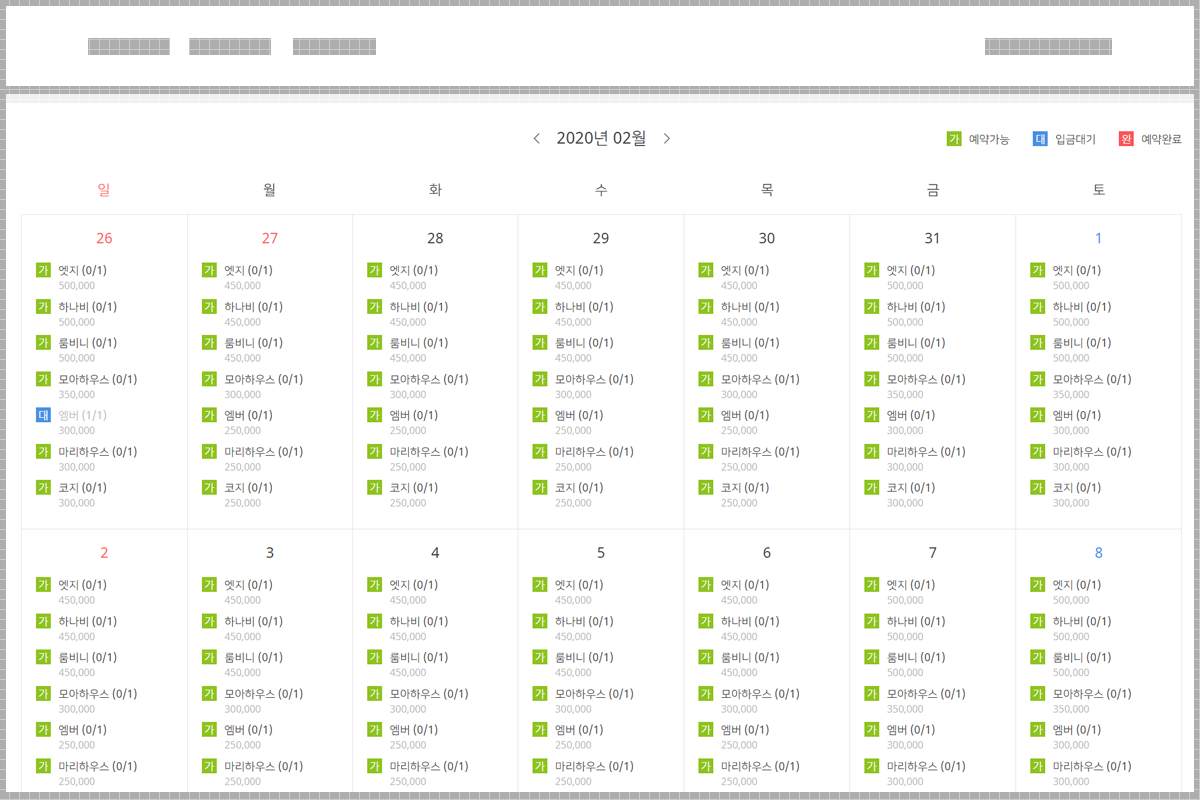The width and height of the screenshot is (1200, 800).
Task: Click the green 가 icon beside 하나비 on the 3rd
Action: click(209, 621)
